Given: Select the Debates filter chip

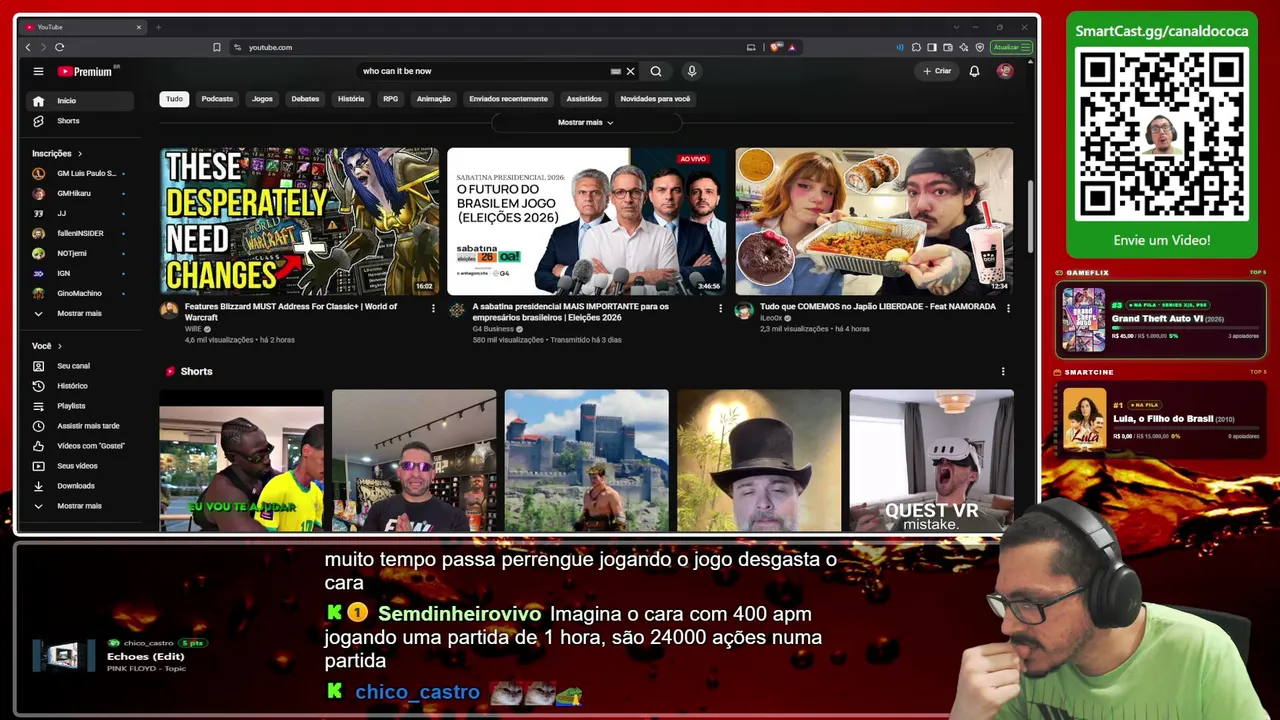Looking at the screenshot, I should tap(305, 99).
